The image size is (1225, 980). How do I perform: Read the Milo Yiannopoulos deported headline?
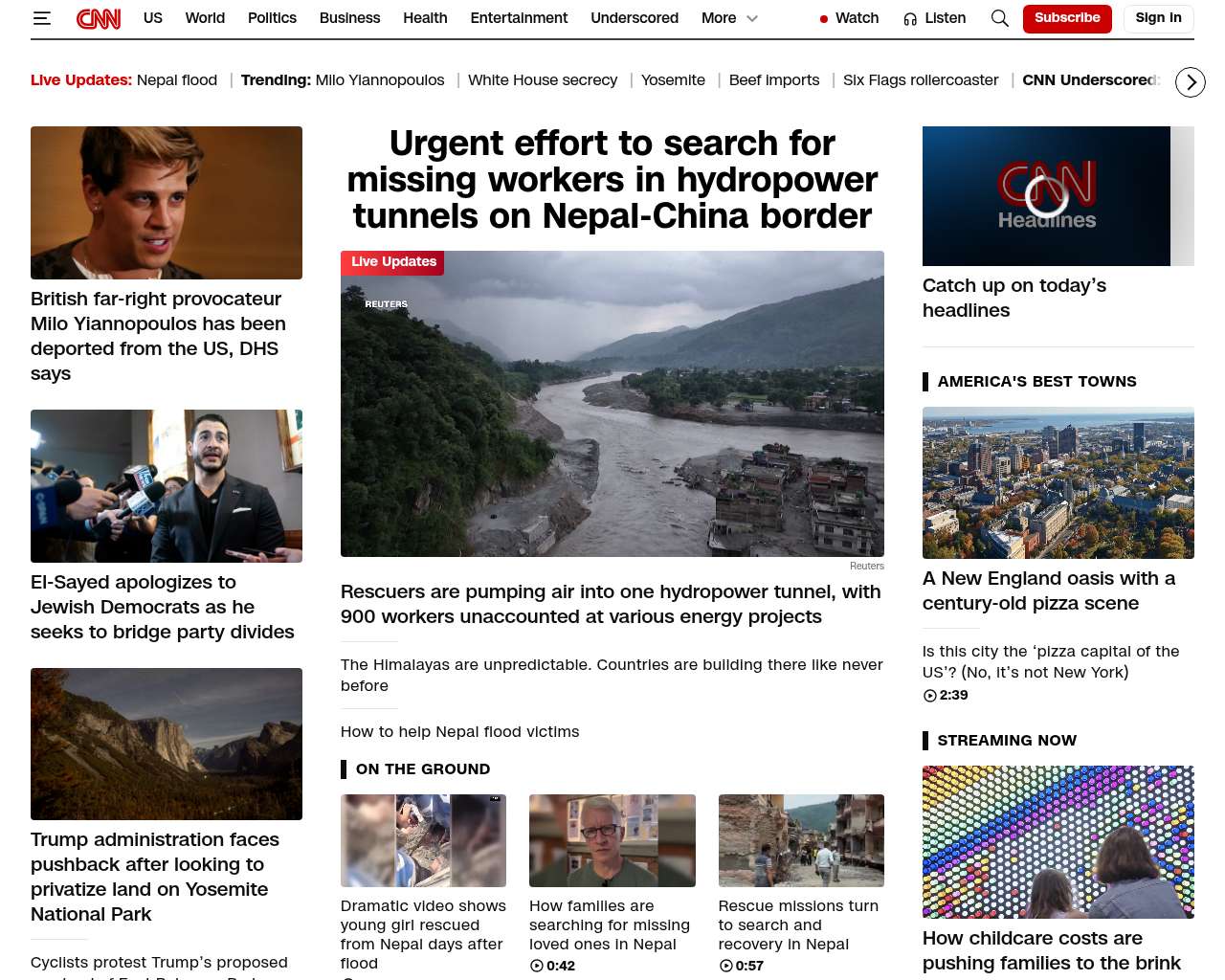click(159, 336)
